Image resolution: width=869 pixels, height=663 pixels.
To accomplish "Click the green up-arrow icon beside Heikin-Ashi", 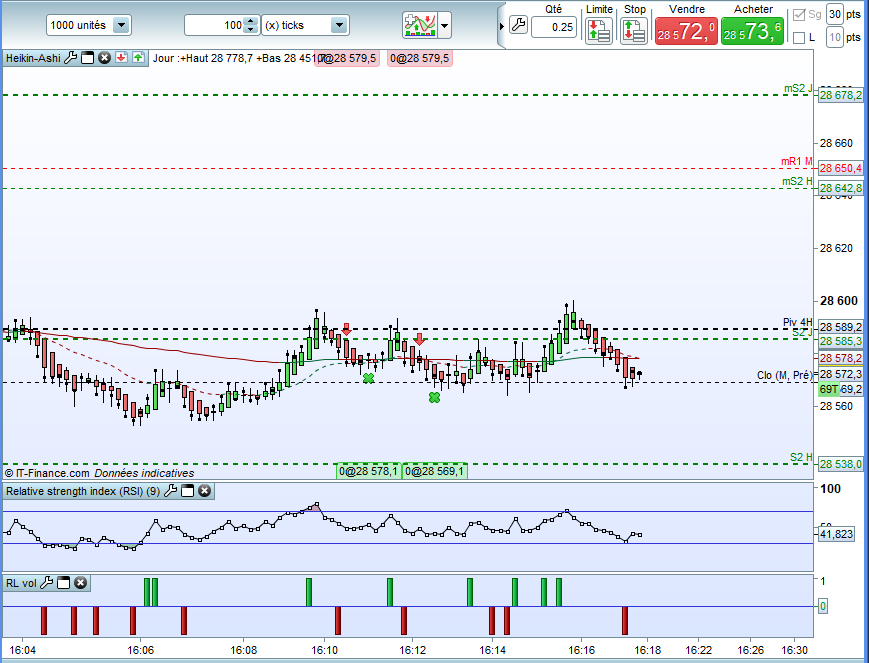I will (139, 58).
